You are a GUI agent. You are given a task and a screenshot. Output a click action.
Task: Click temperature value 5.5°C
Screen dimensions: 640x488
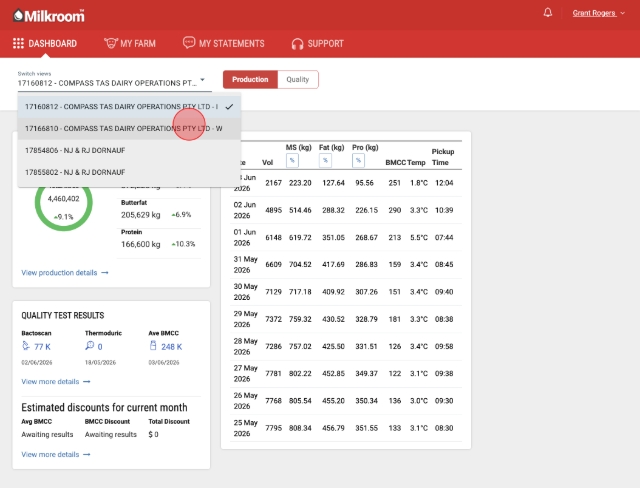[x=419, y=237]
